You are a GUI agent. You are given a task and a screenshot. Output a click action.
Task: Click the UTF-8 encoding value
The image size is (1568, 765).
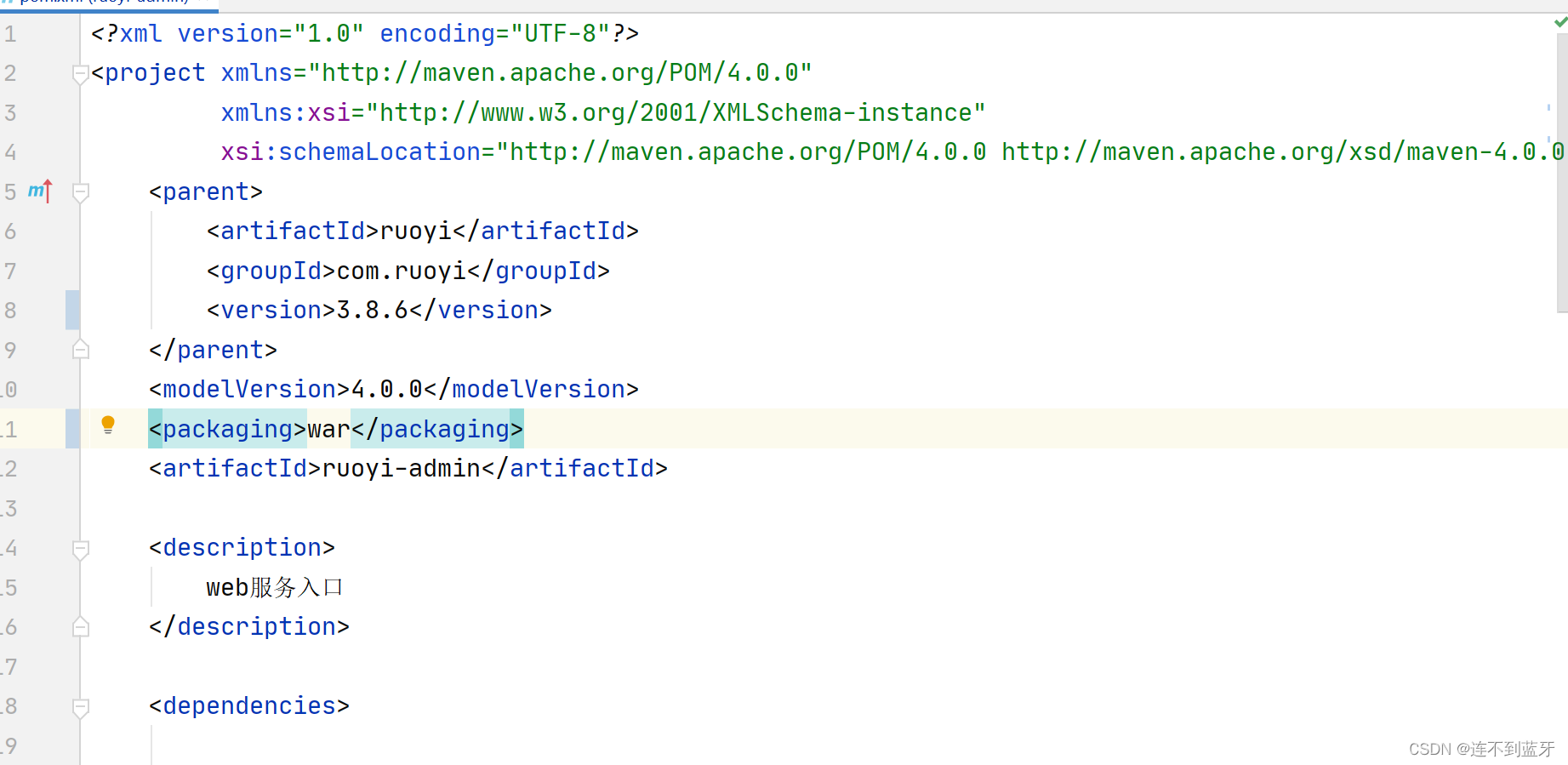click(x=561, y=33)
